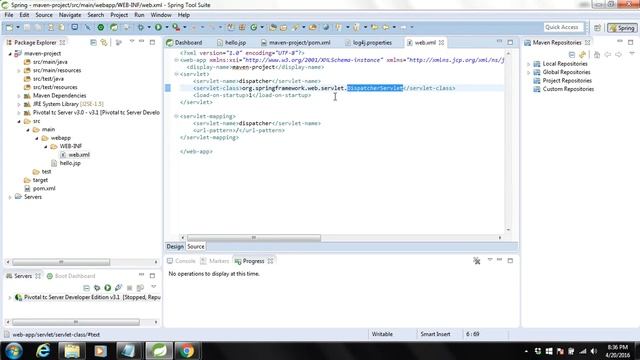The width and height of the screenshot is (640, 360).
Task: Click the Run External Tools icon
Action: [x=176, y=27]
